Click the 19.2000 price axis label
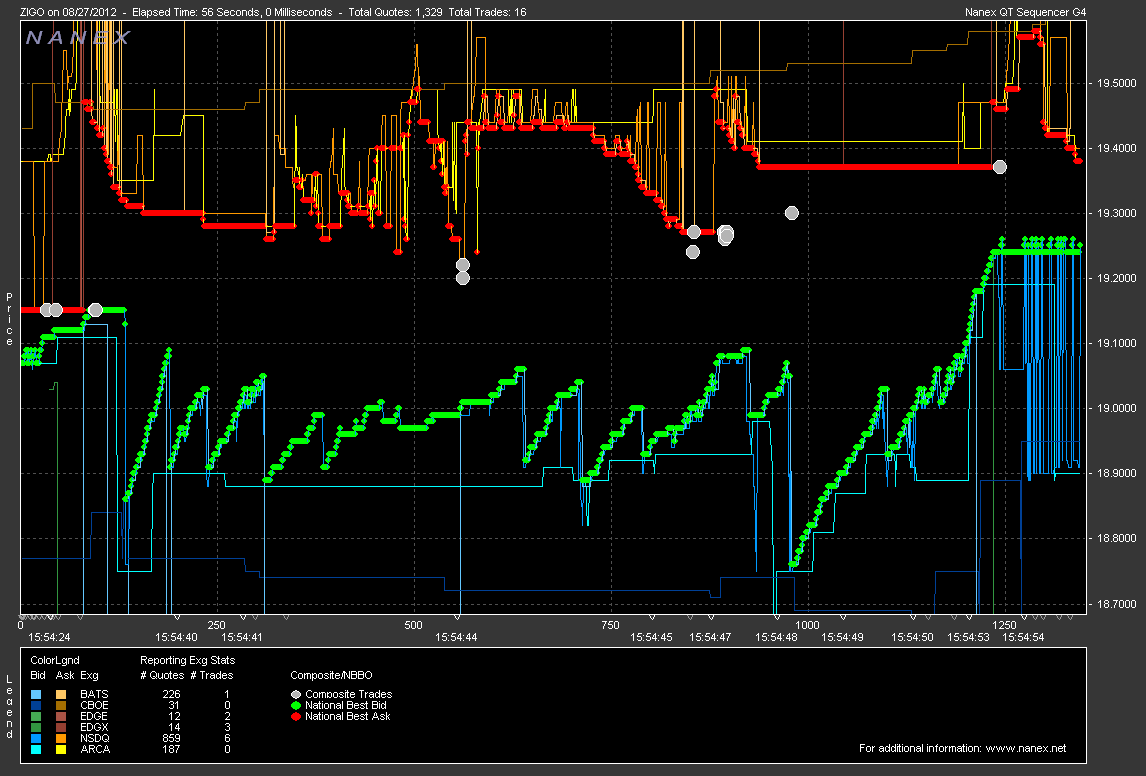The height and width of the screenshot is (776, 1146). tap(1116, 278)
